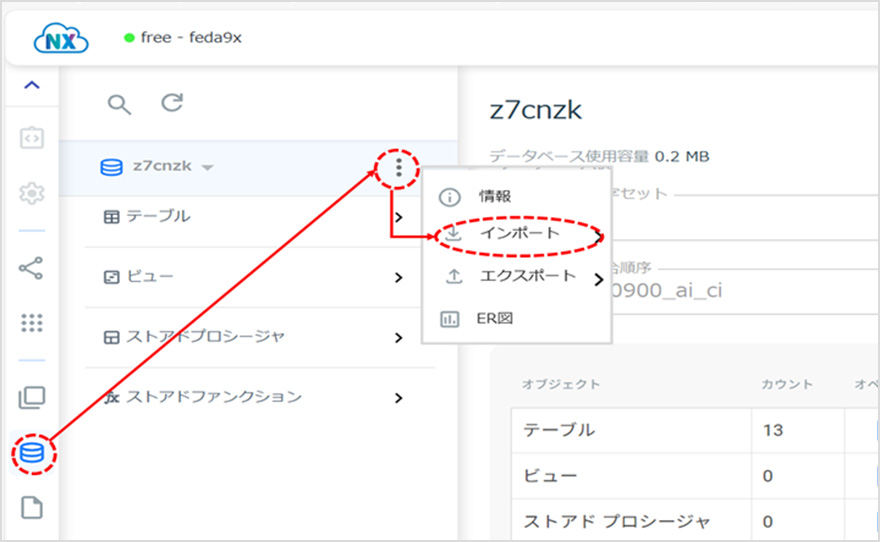Choose エクスポート from the context menu
The height and width of the screenshot is (542, 880).
pos(528,276)
